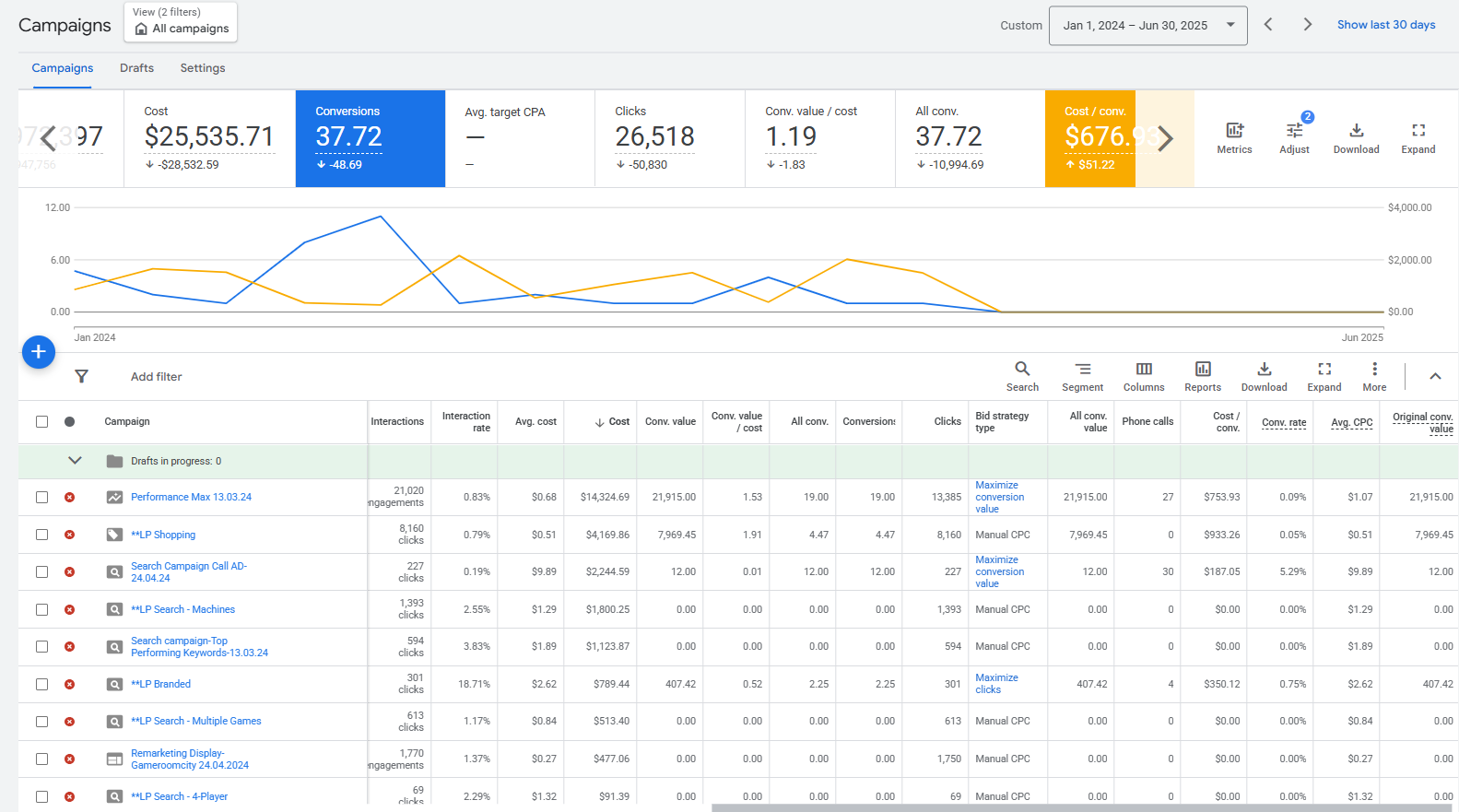1459x812 pixels.
Task: Select the **LP Shopping row checkbox
Action: (42, 535)
